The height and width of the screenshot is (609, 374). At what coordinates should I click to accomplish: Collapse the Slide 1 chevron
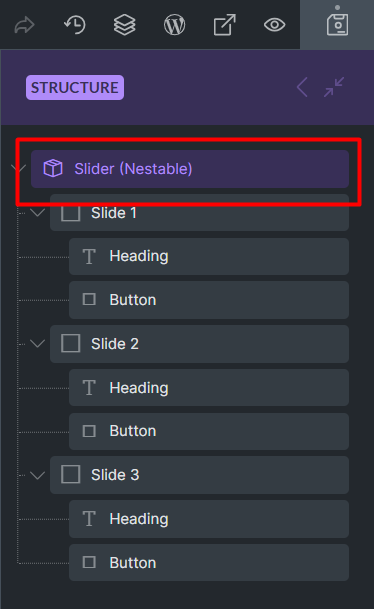(x=37, y=212)
